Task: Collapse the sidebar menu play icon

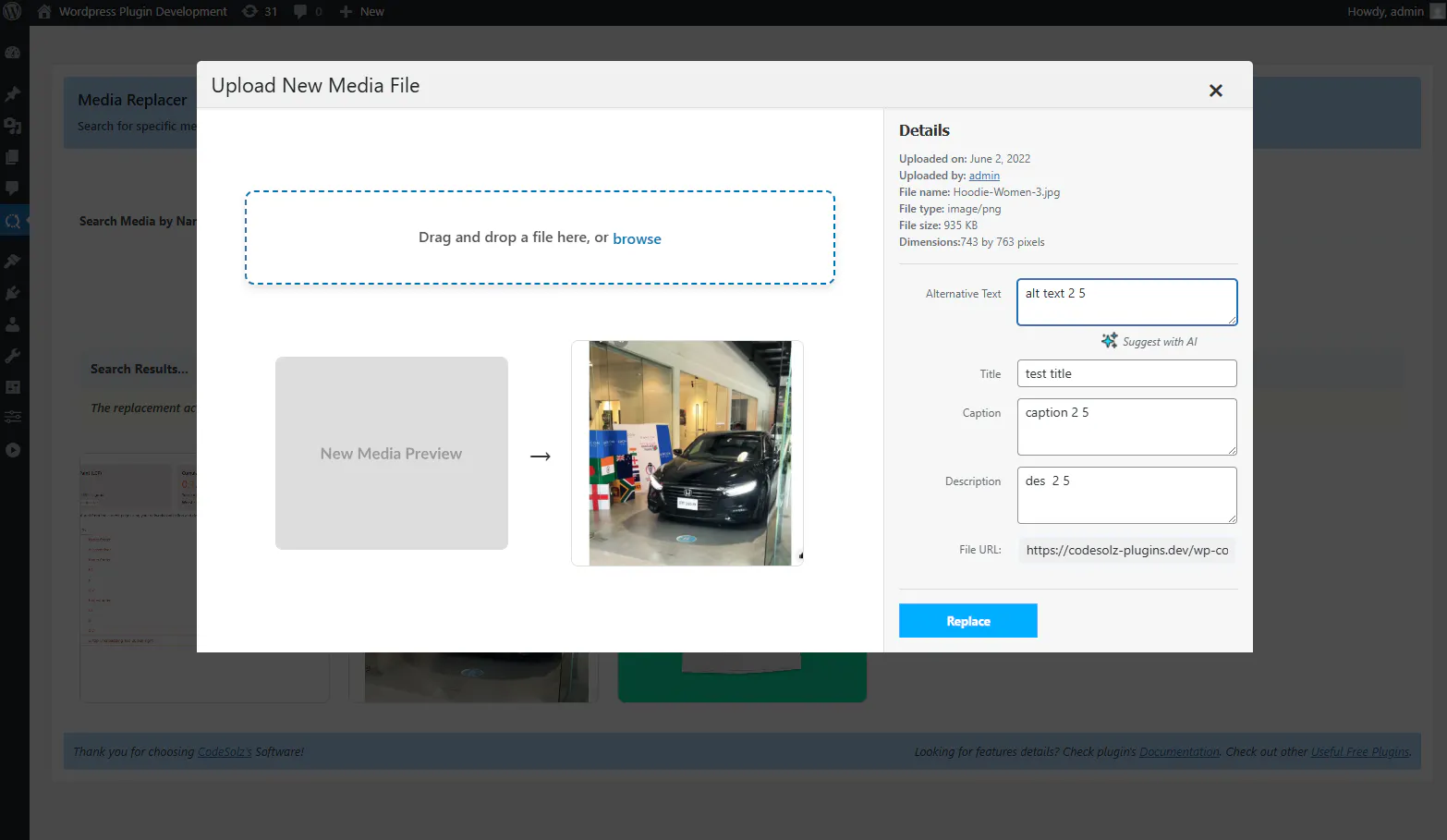Action: pos(13,450)
